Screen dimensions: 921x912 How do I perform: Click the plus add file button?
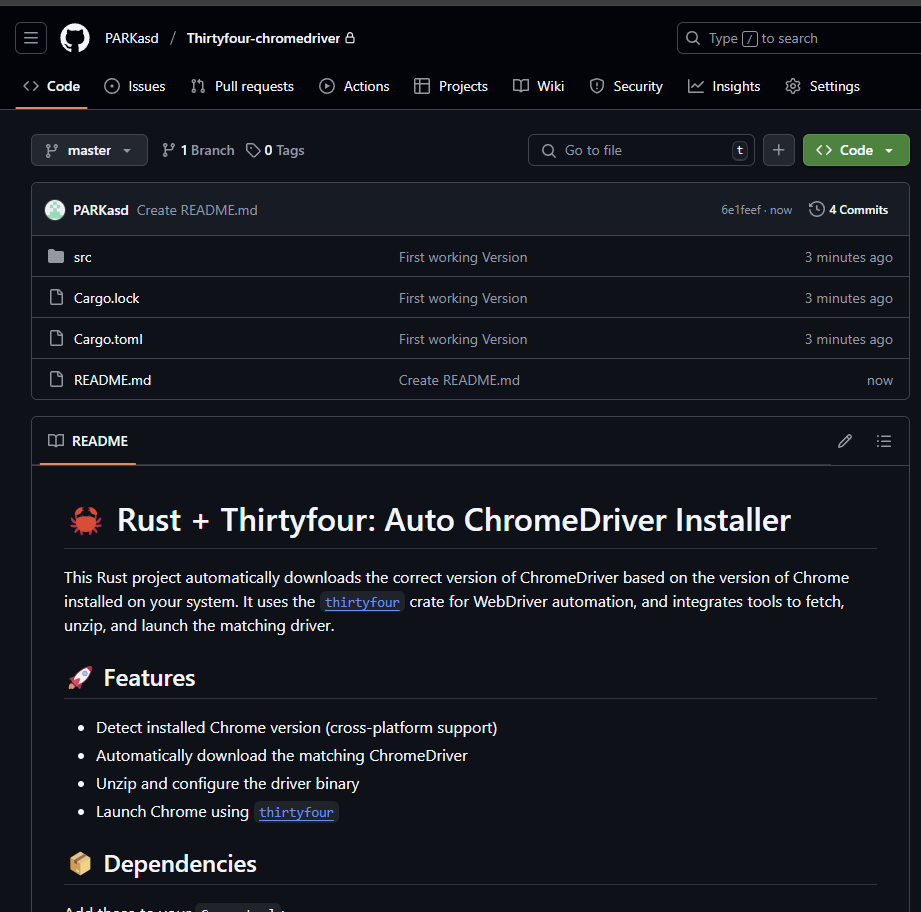pos(778,150)
